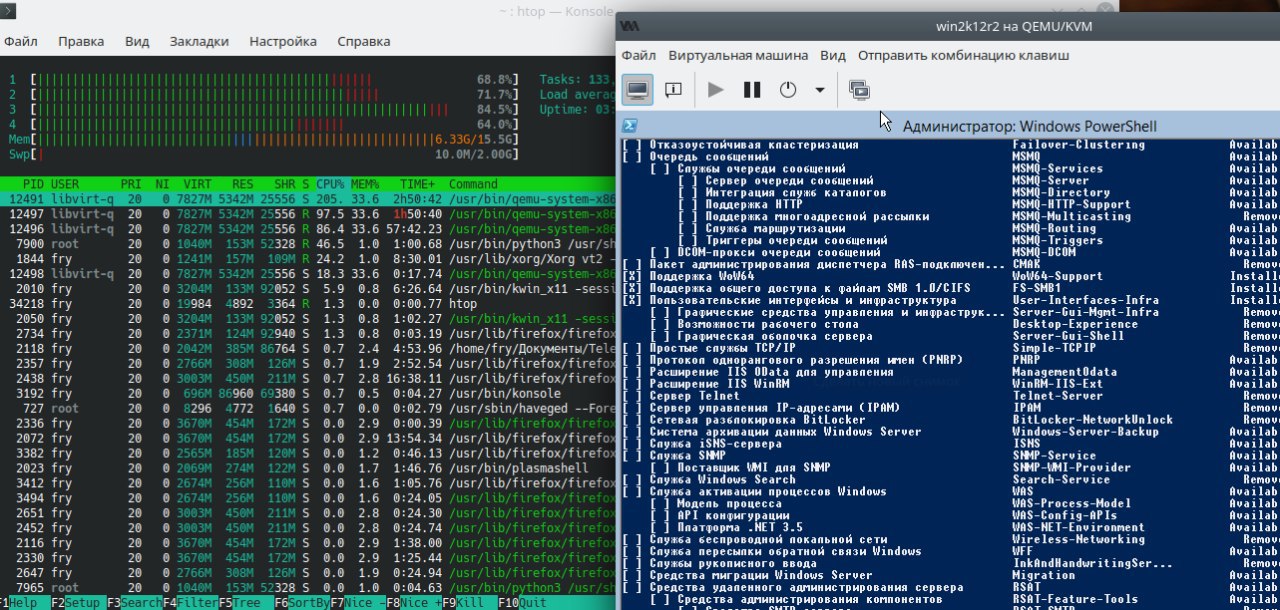Sort htop by RES column header
The height and width of the screenshot is (610, 1280).
243,184
